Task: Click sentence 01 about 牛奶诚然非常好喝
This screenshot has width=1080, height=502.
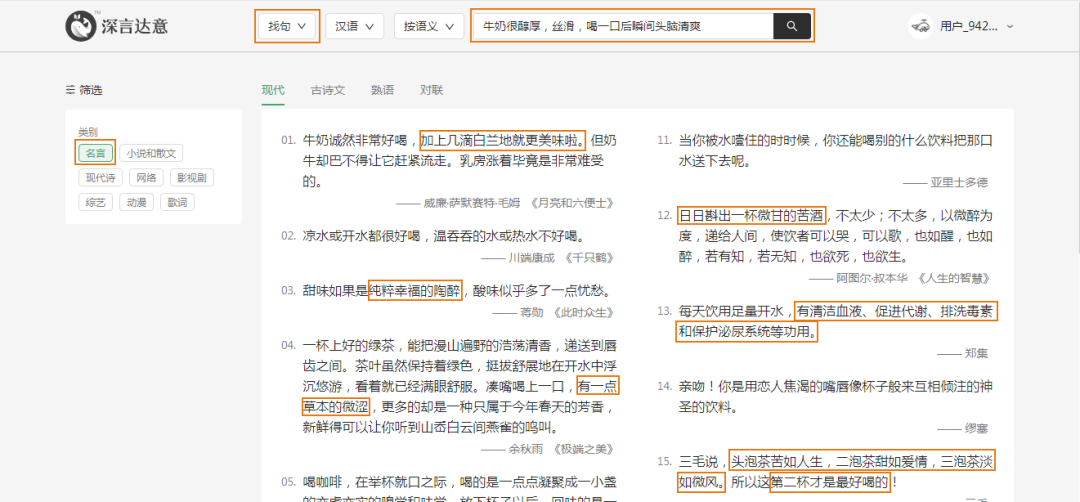Action: (x=459, y=161)
